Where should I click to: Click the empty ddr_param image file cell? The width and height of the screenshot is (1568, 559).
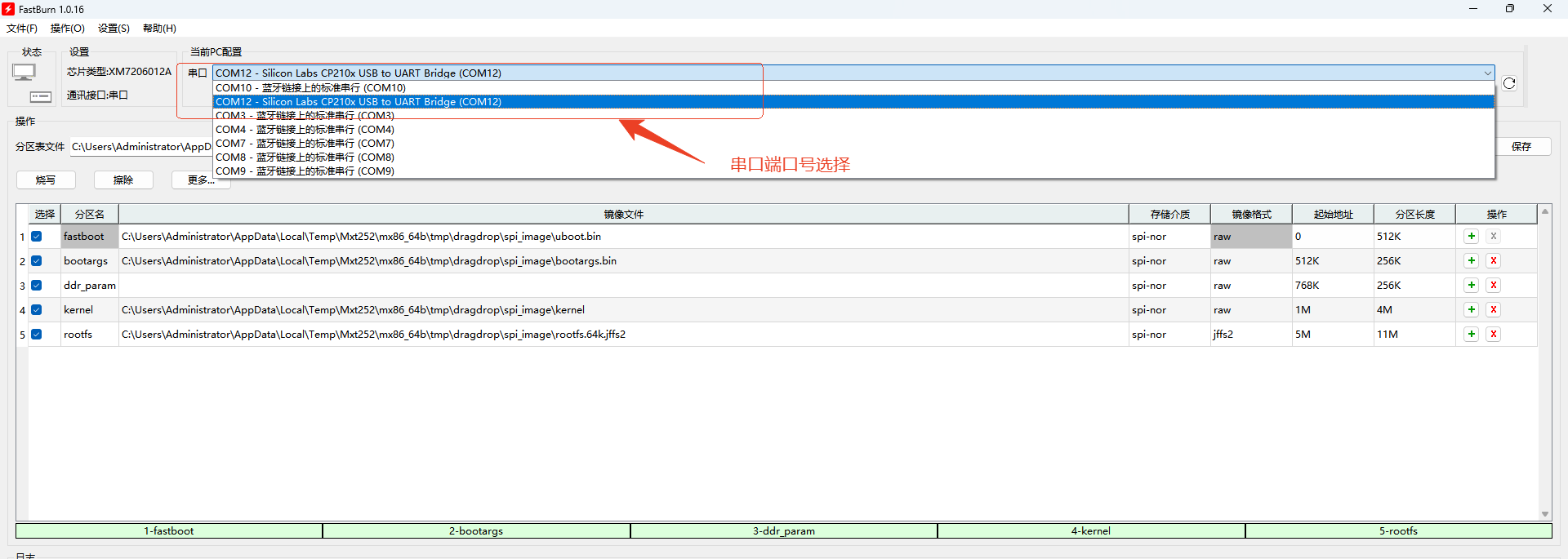click(624, 286)
